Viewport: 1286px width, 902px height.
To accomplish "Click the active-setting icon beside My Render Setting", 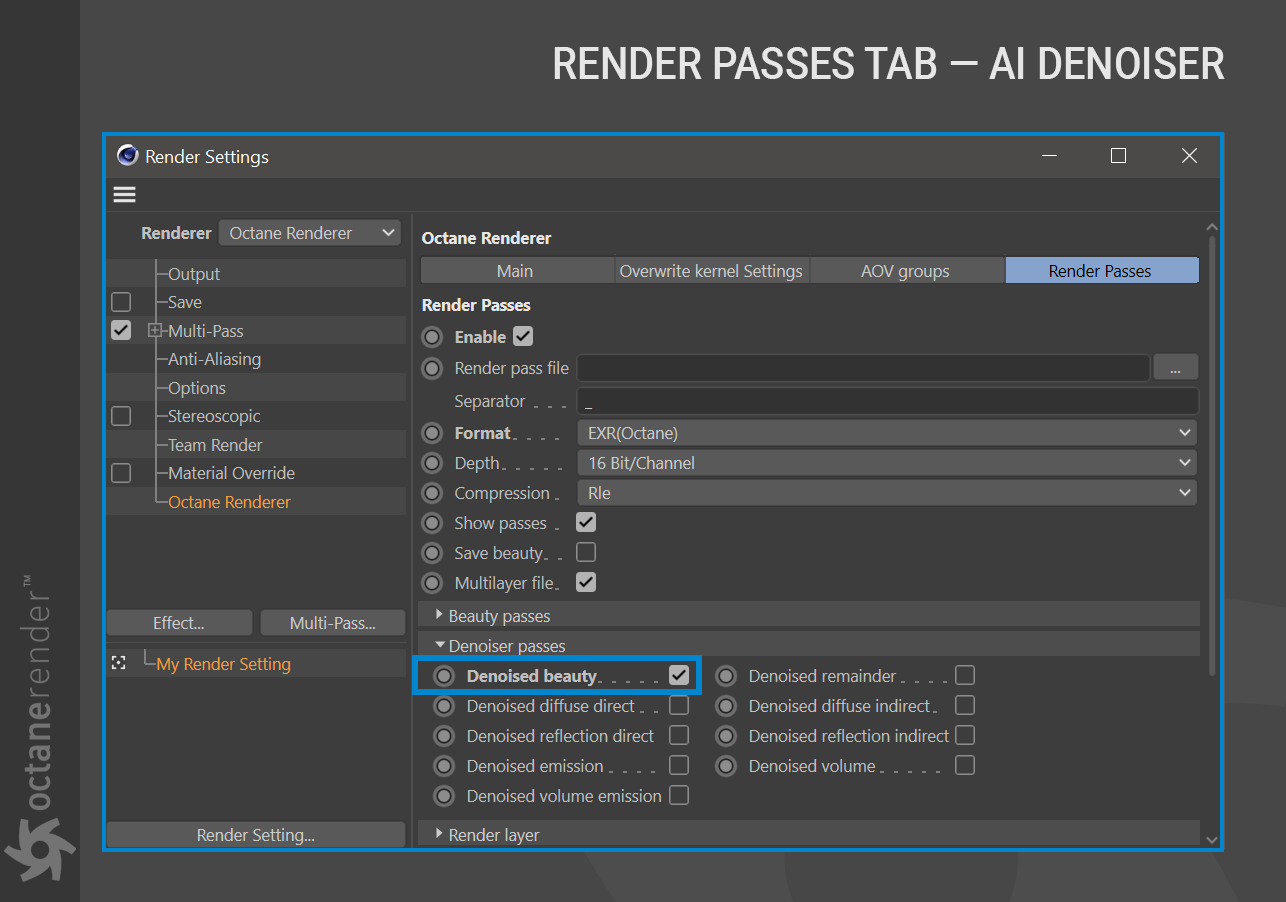I will 119,663.
